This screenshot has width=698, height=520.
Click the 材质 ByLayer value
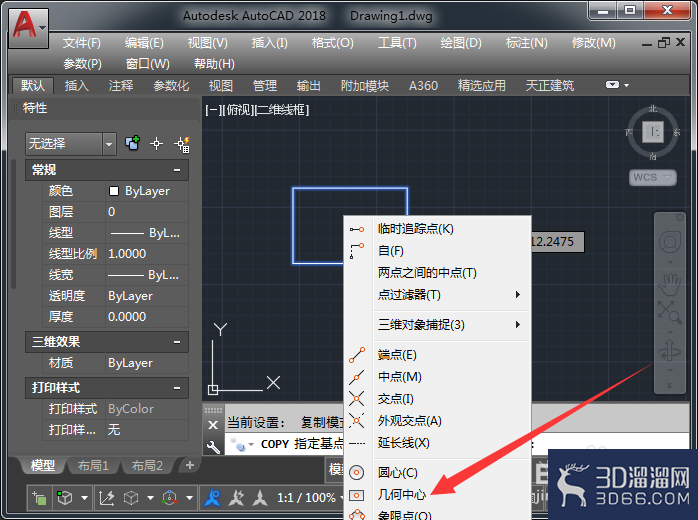[x=147, y=363]
